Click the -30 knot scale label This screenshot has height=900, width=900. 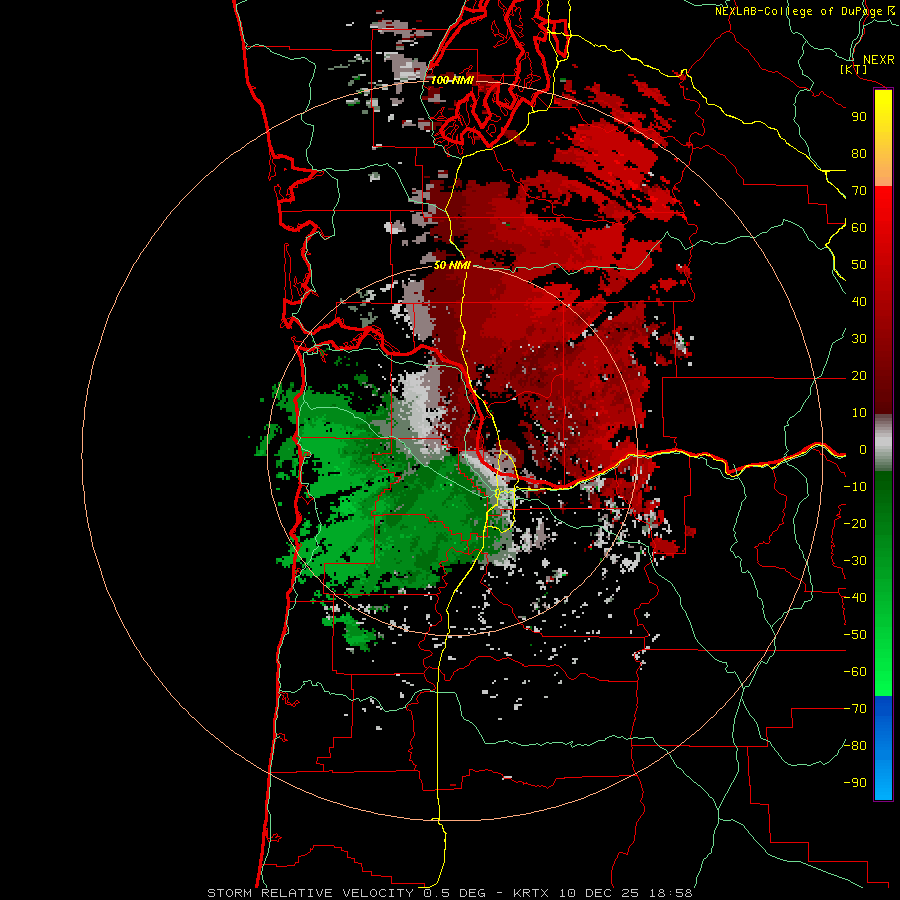click(855, 561)
